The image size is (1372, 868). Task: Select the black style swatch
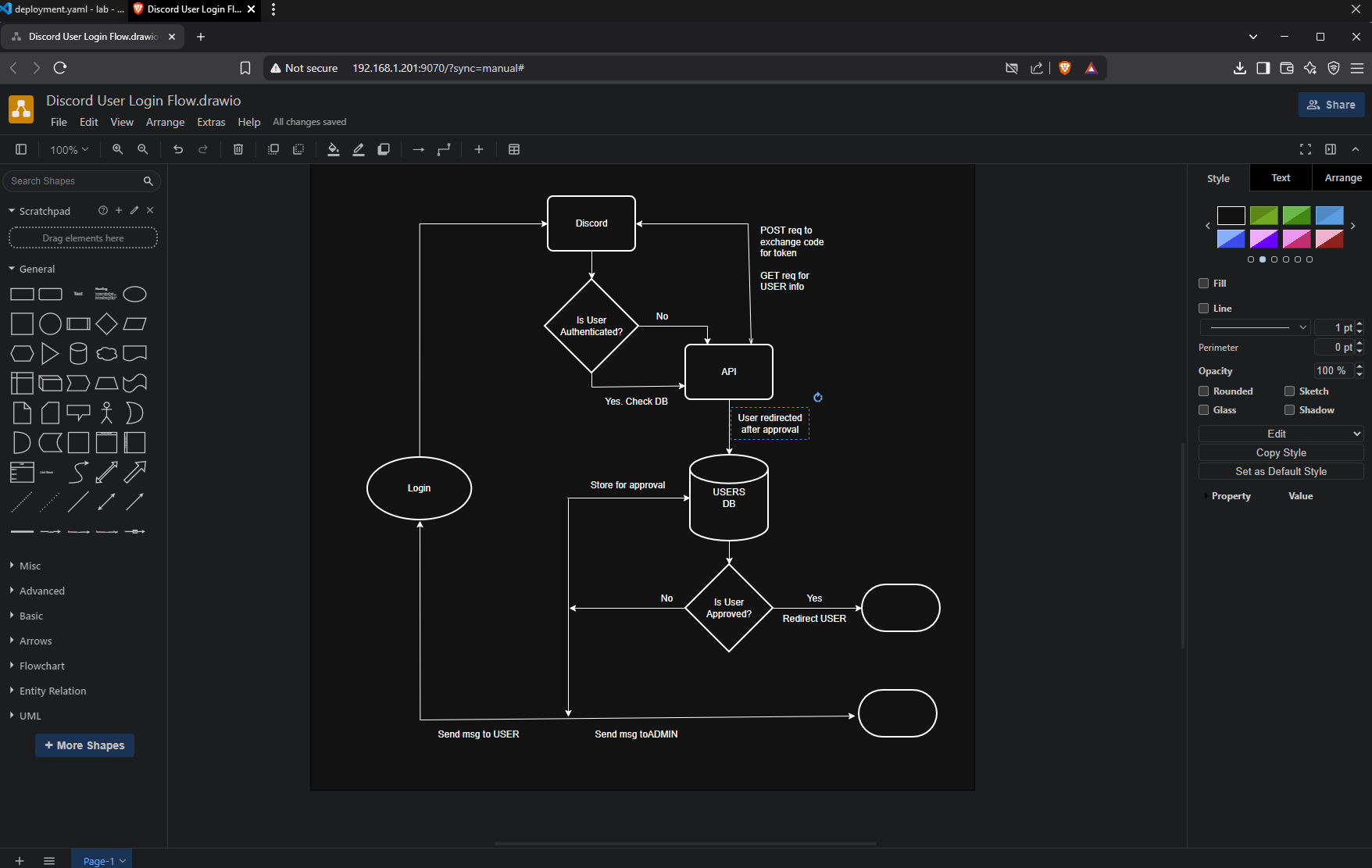point(1231,216)
